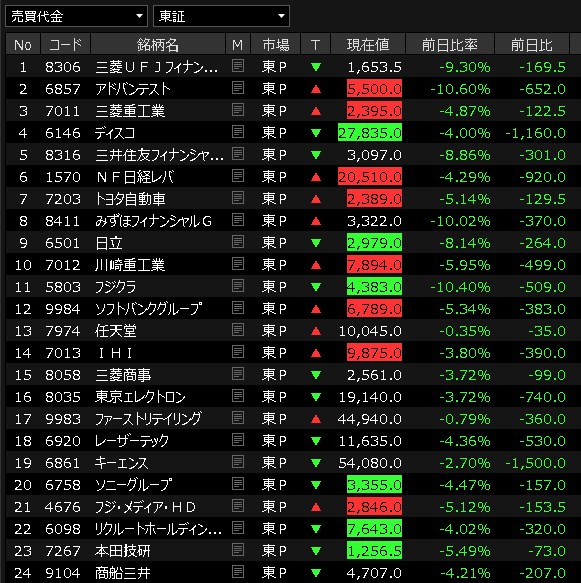Select stock name トヨタ自動車
The width and height of the screenshot is (581, 583).
130,199
